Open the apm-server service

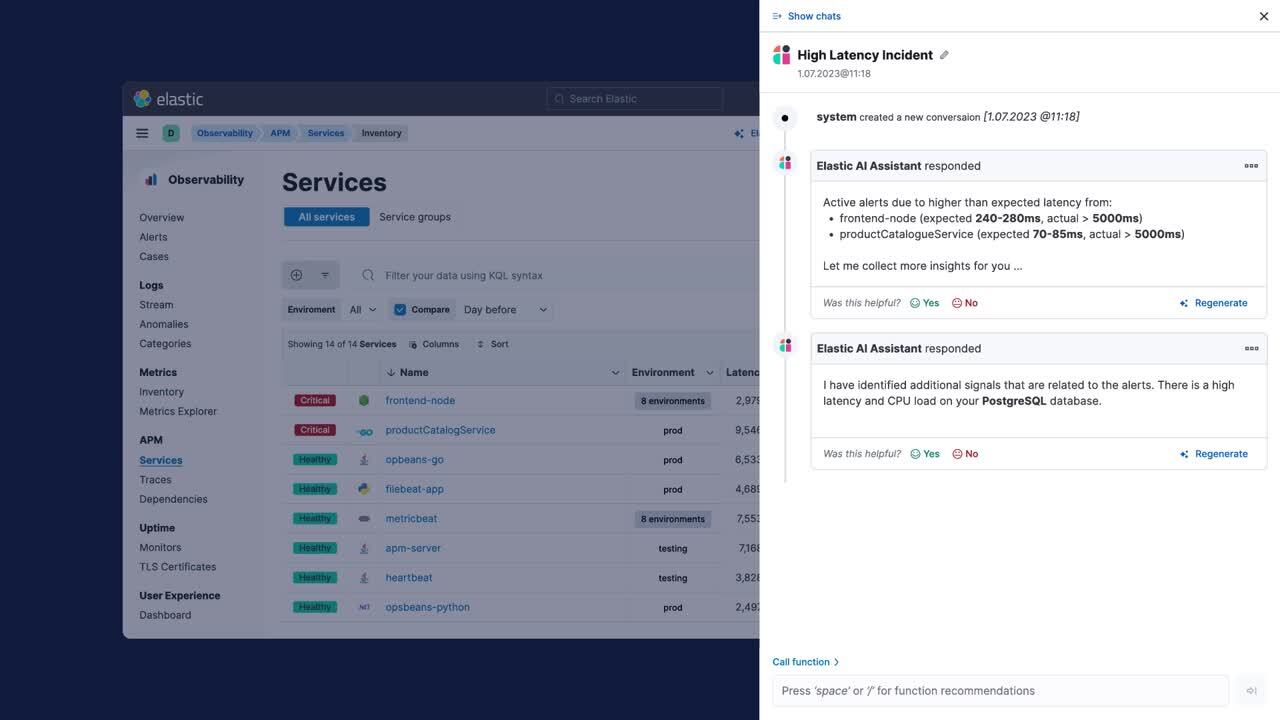[413, 548]
